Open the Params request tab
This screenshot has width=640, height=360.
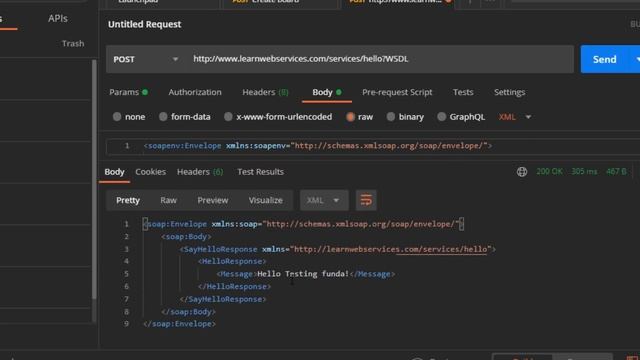pyautogui.click(x=128, y=92)
